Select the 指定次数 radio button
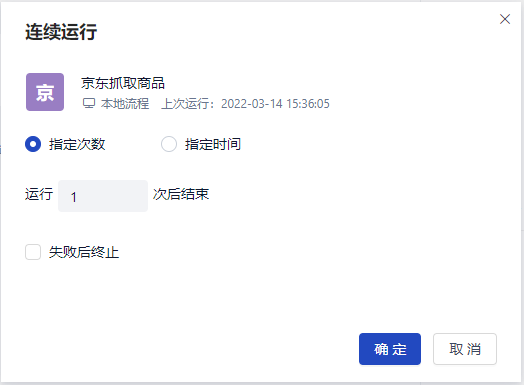The image size is (524, 385). tap(33, 144)
